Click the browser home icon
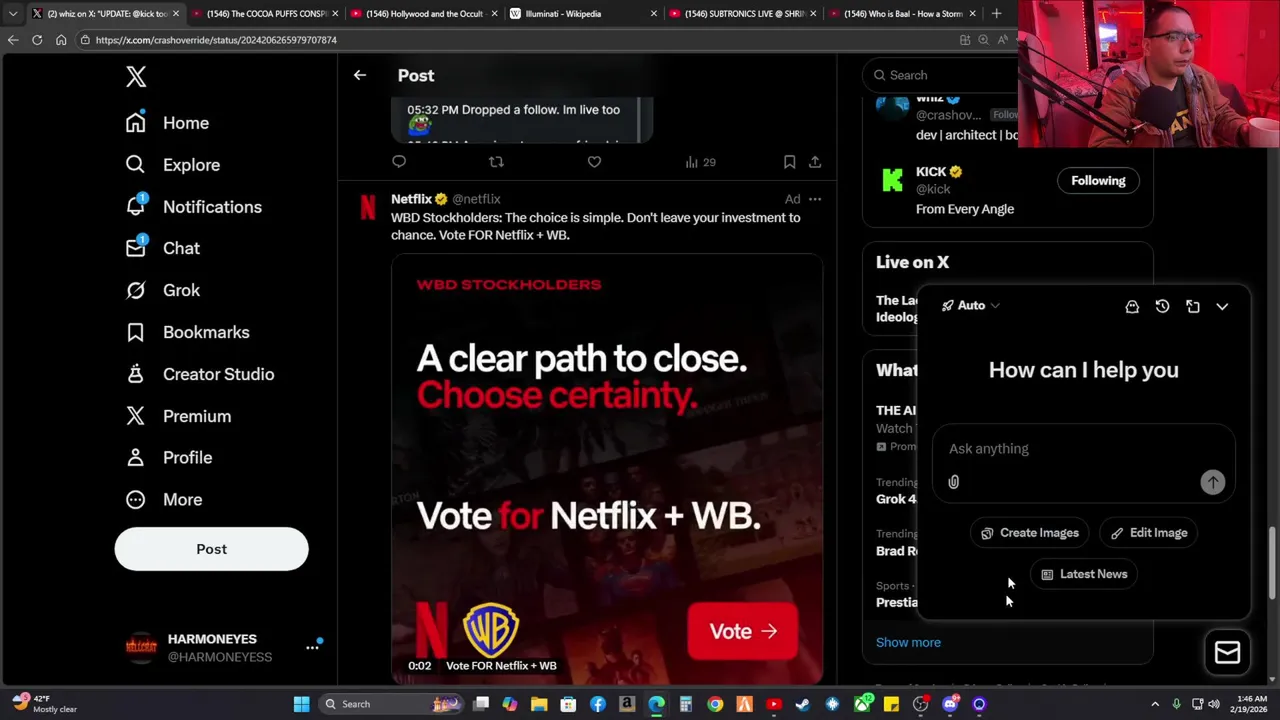 tap(61, 40)
